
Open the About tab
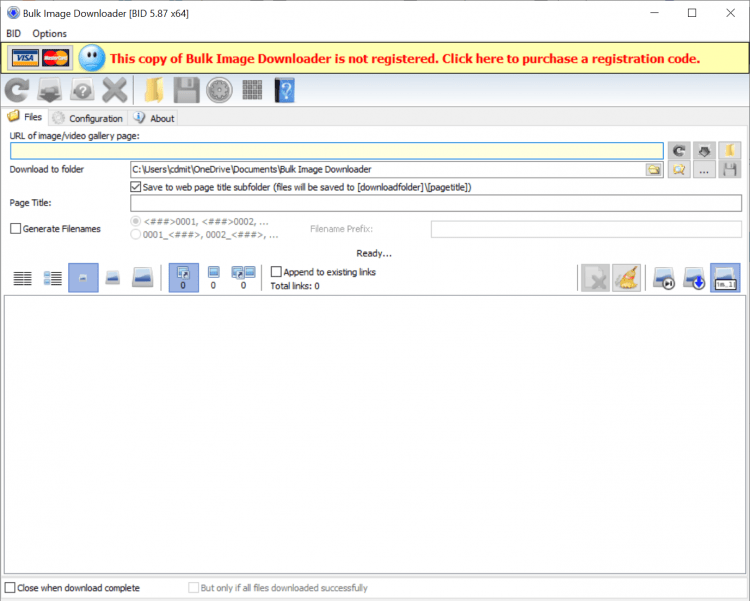pyautogui.click(x=154, y=118)
